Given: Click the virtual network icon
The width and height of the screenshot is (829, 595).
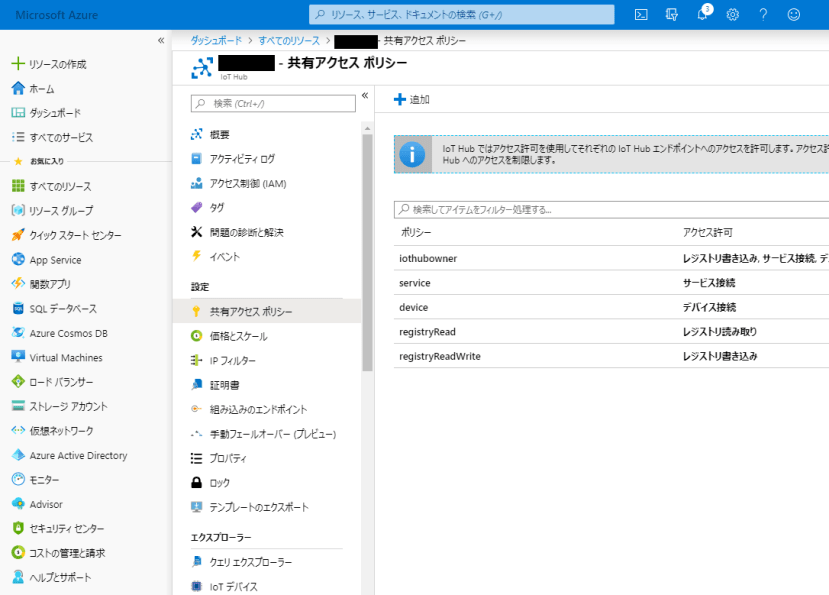Looking at the screenshot, I should click(x=18, y=431).
